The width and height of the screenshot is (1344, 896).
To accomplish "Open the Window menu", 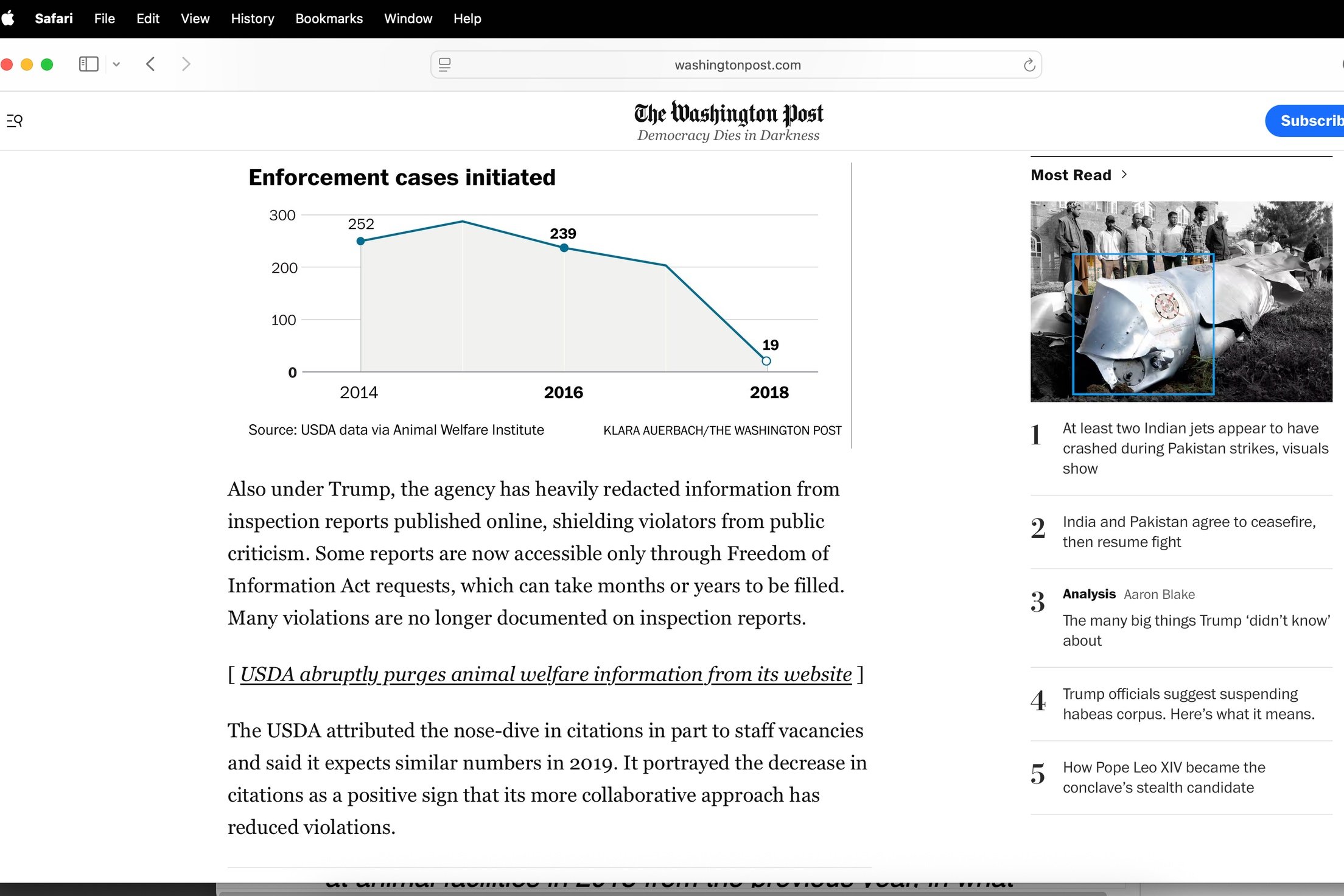I will (408, 18).
